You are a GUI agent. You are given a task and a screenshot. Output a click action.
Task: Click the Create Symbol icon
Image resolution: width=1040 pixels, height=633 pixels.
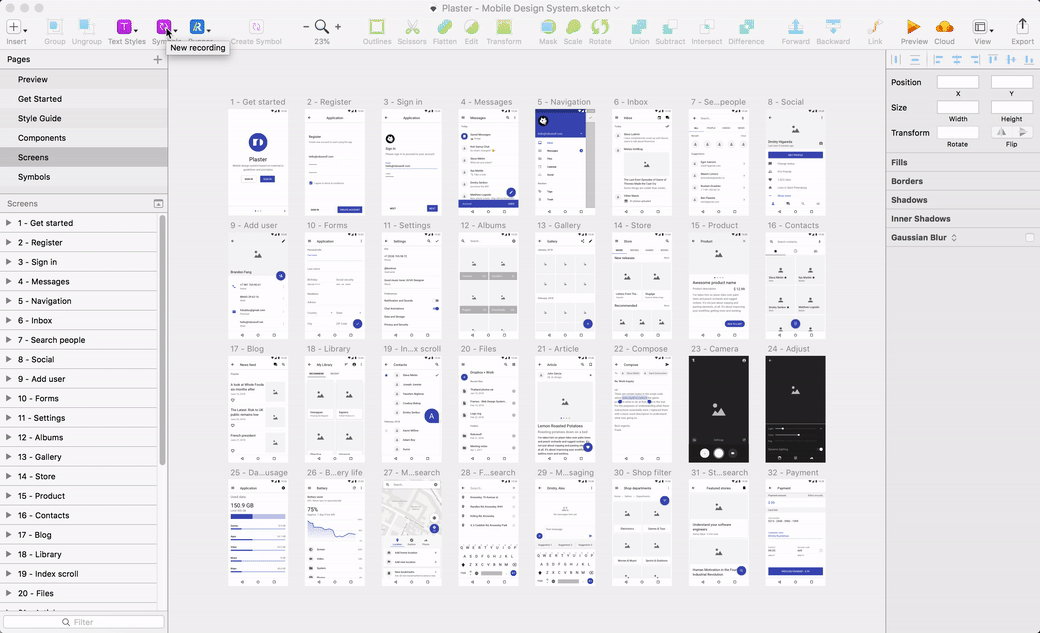pyautogui.click(x=256, y=27)
